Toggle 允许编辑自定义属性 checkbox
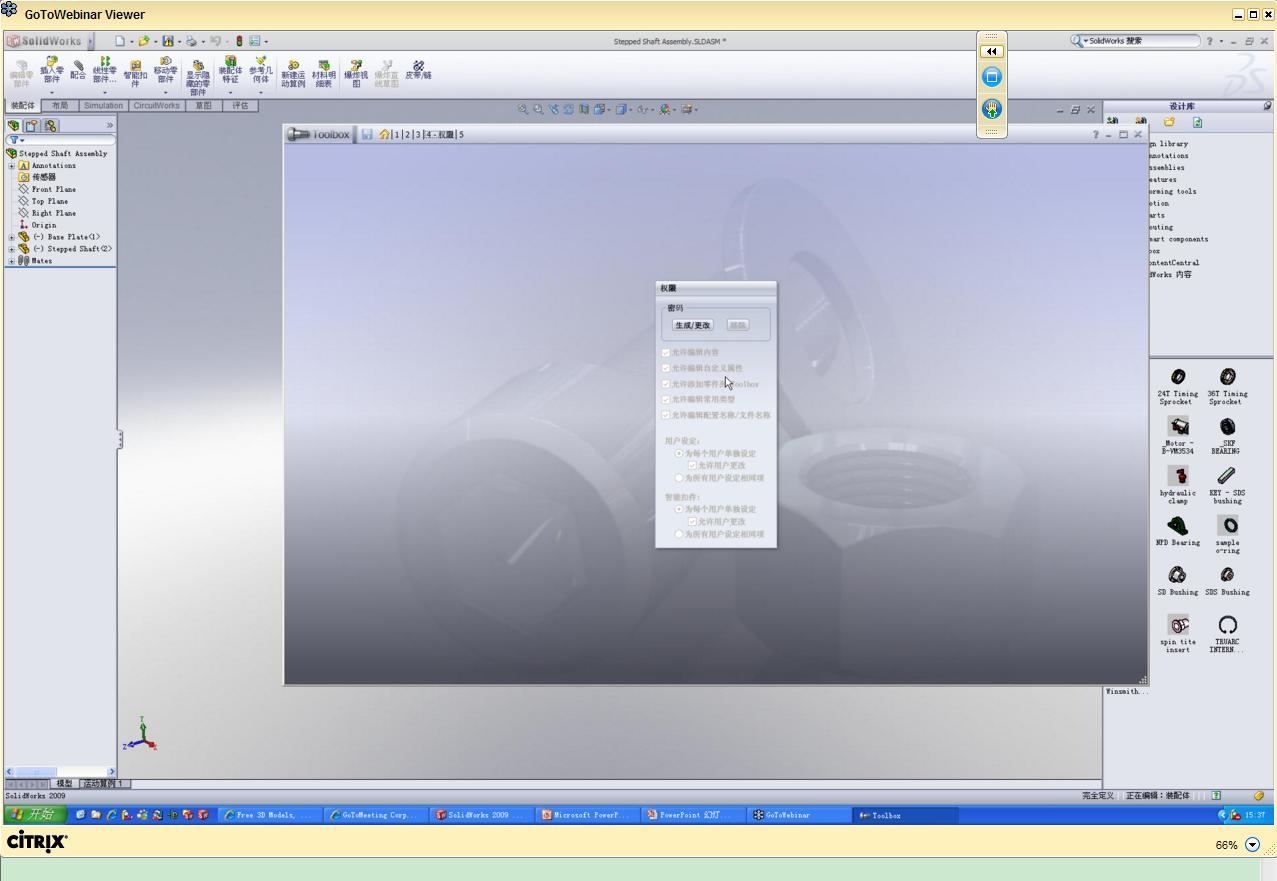The width and height of the screenshot is (1277, 881). (x=666, y=368)
